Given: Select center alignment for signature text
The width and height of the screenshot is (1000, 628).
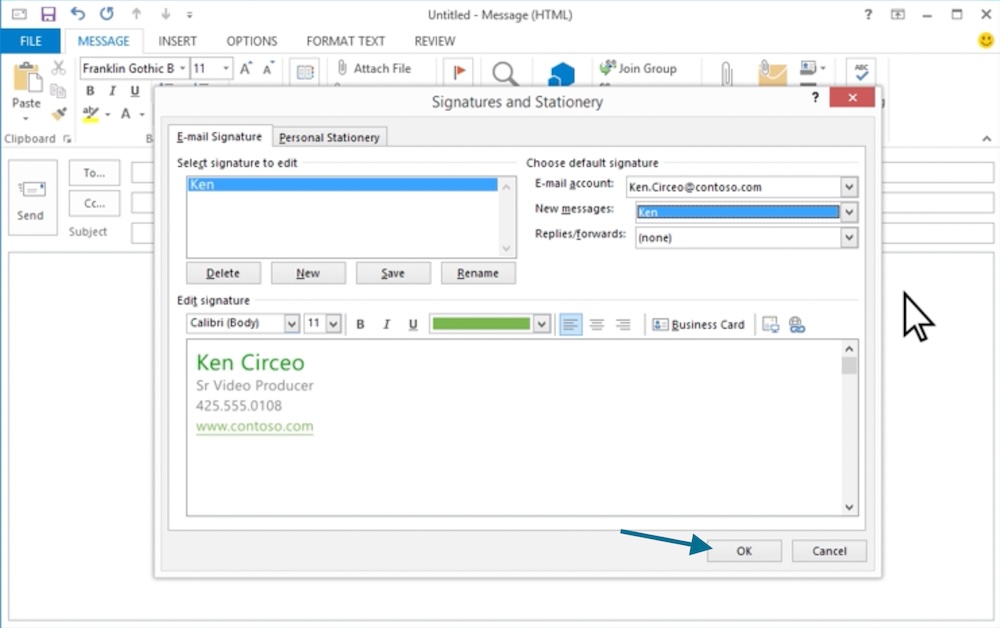Looking at the screenshot, I should tap(597, 323).
